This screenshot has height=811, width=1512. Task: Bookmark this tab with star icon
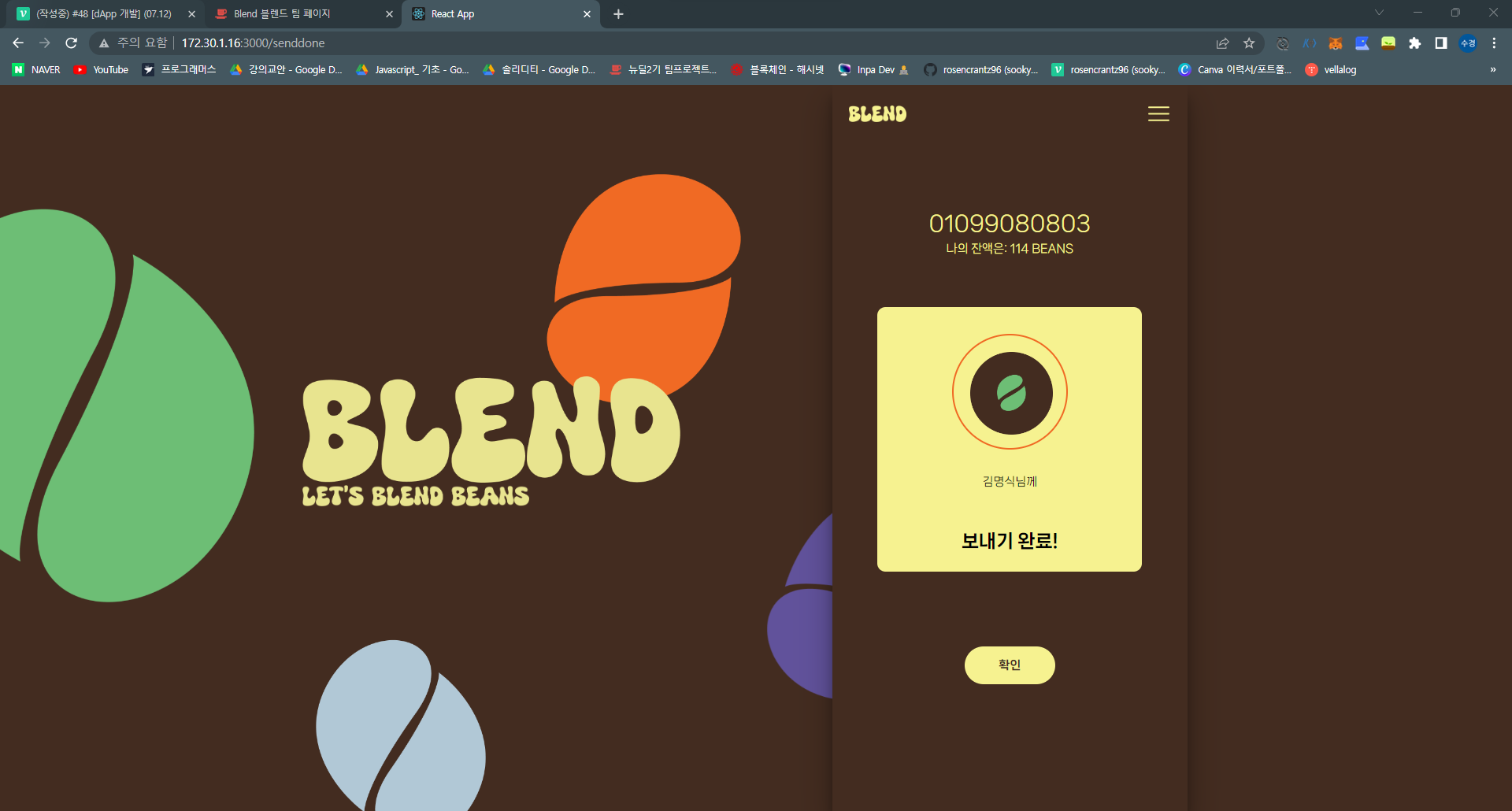point(1249,43)
